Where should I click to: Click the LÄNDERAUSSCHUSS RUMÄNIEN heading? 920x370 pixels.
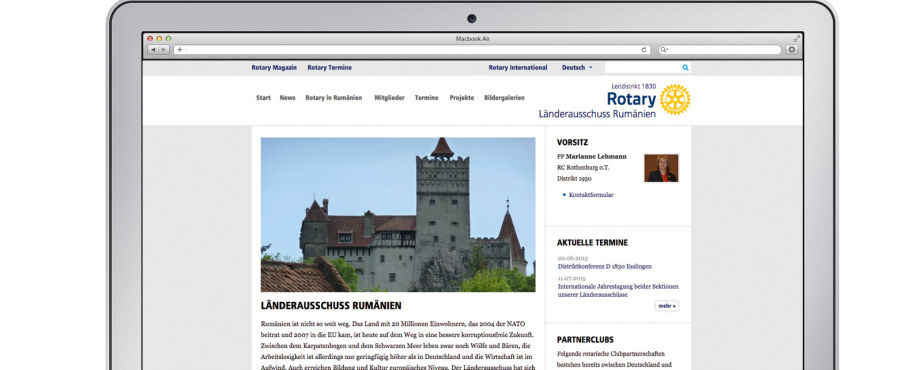point(332,305)
